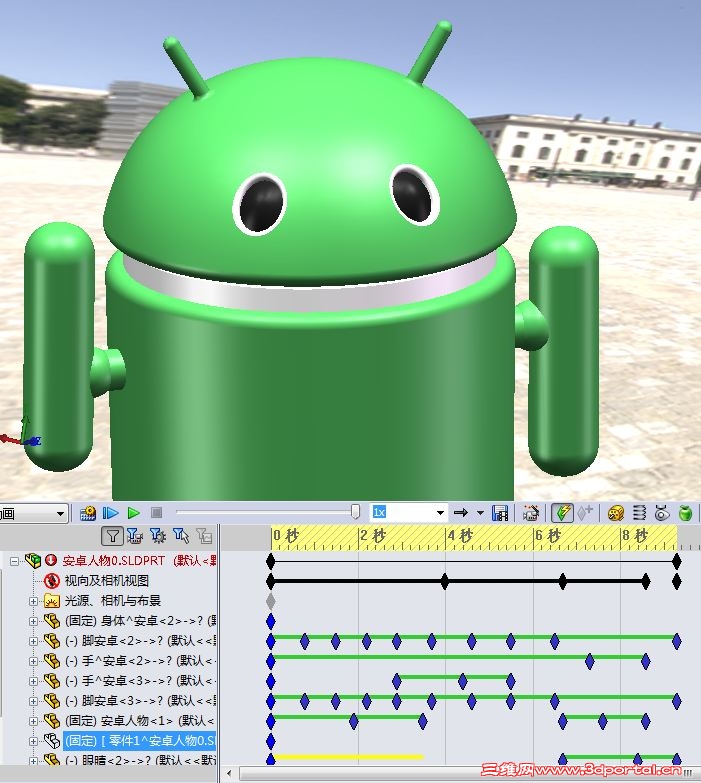Collapse the 安卓人物0.SLDPRT root node
Screen dimensions: 701x783
point(14,561)
